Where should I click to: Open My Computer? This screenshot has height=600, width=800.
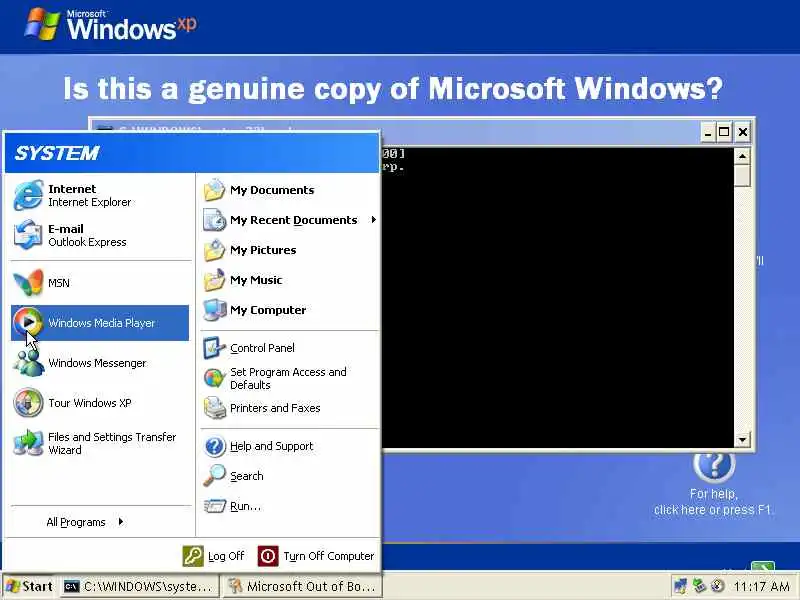(x=289, y=310)
